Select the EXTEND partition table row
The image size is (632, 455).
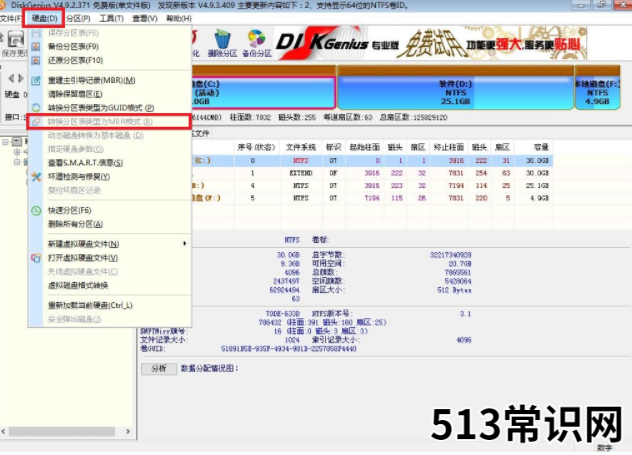point(373,173)
